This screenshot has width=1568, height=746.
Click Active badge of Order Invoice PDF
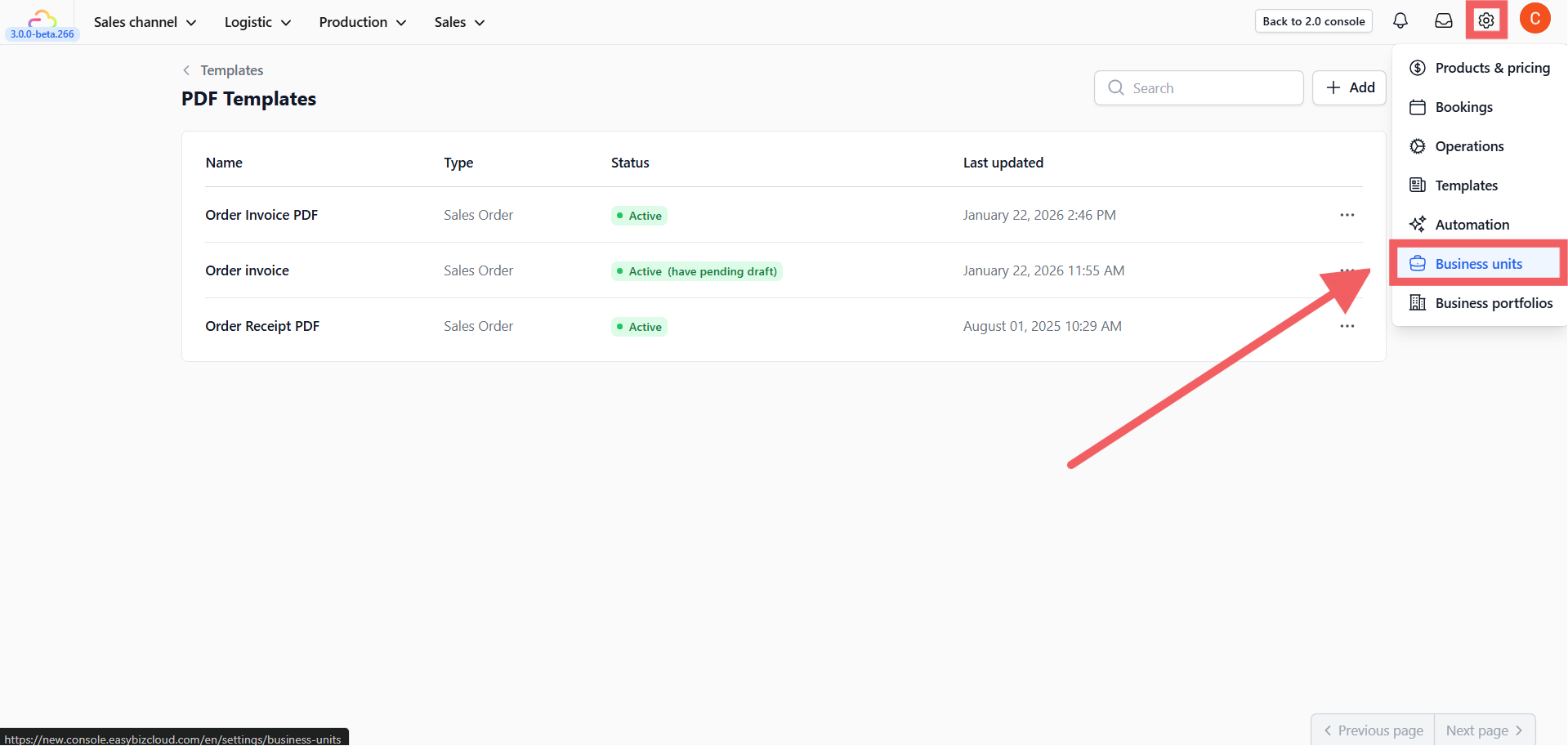point(639,216)
